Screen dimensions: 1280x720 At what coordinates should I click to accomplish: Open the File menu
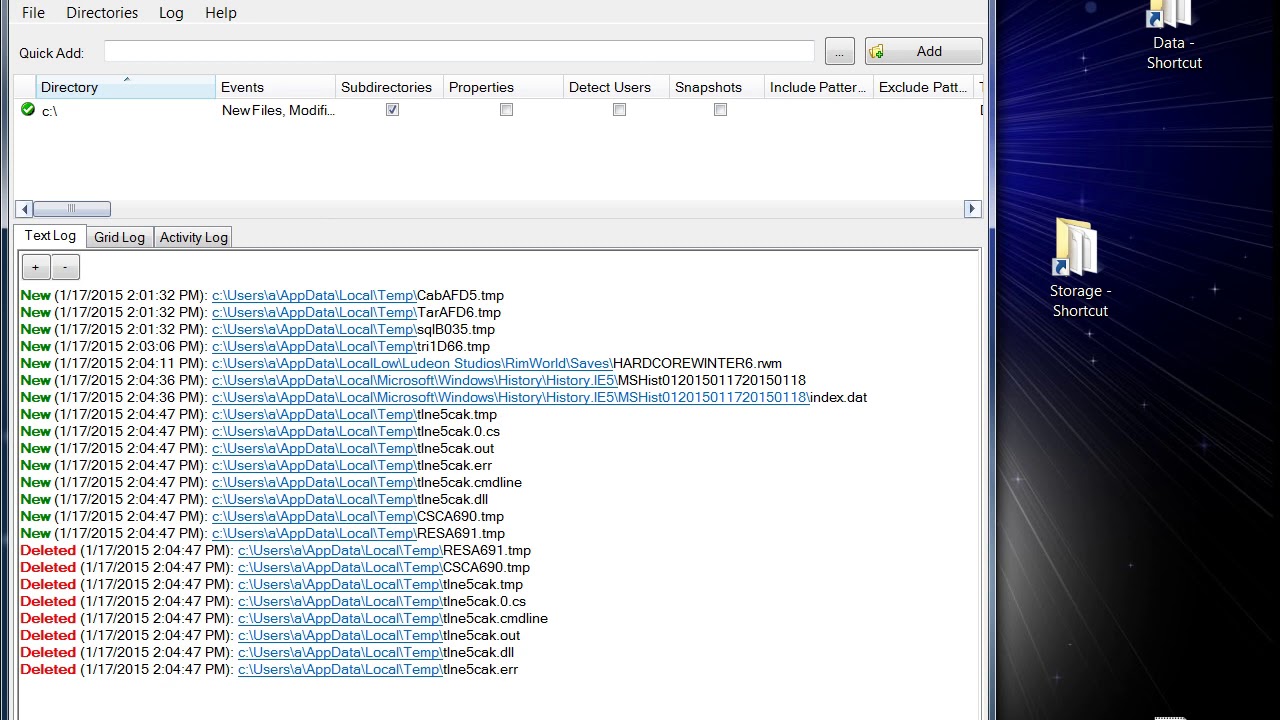[x=33, y=13]
